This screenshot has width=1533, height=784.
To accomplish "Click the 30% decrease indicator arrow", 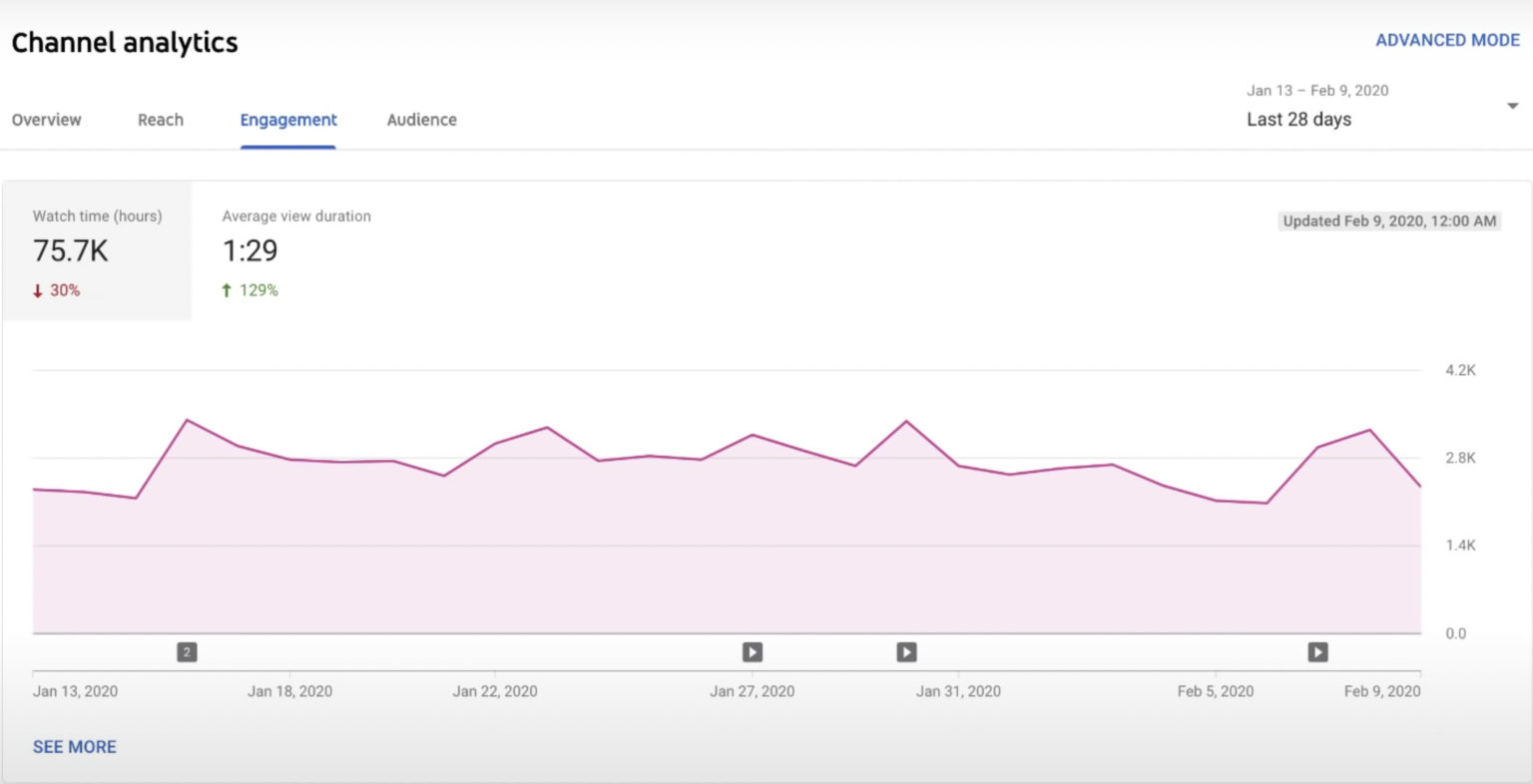I will (x=38, y=290).
